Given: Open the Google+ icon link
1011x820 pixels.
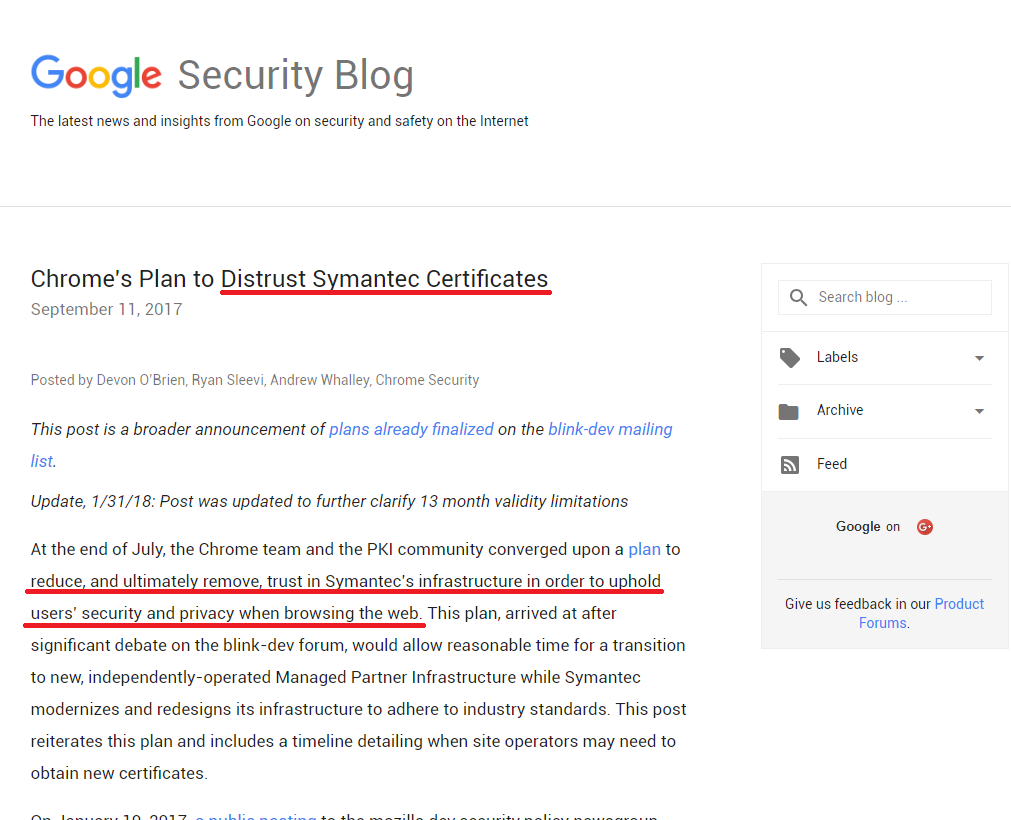Looking at the screenshot, I should click(925, 527).
